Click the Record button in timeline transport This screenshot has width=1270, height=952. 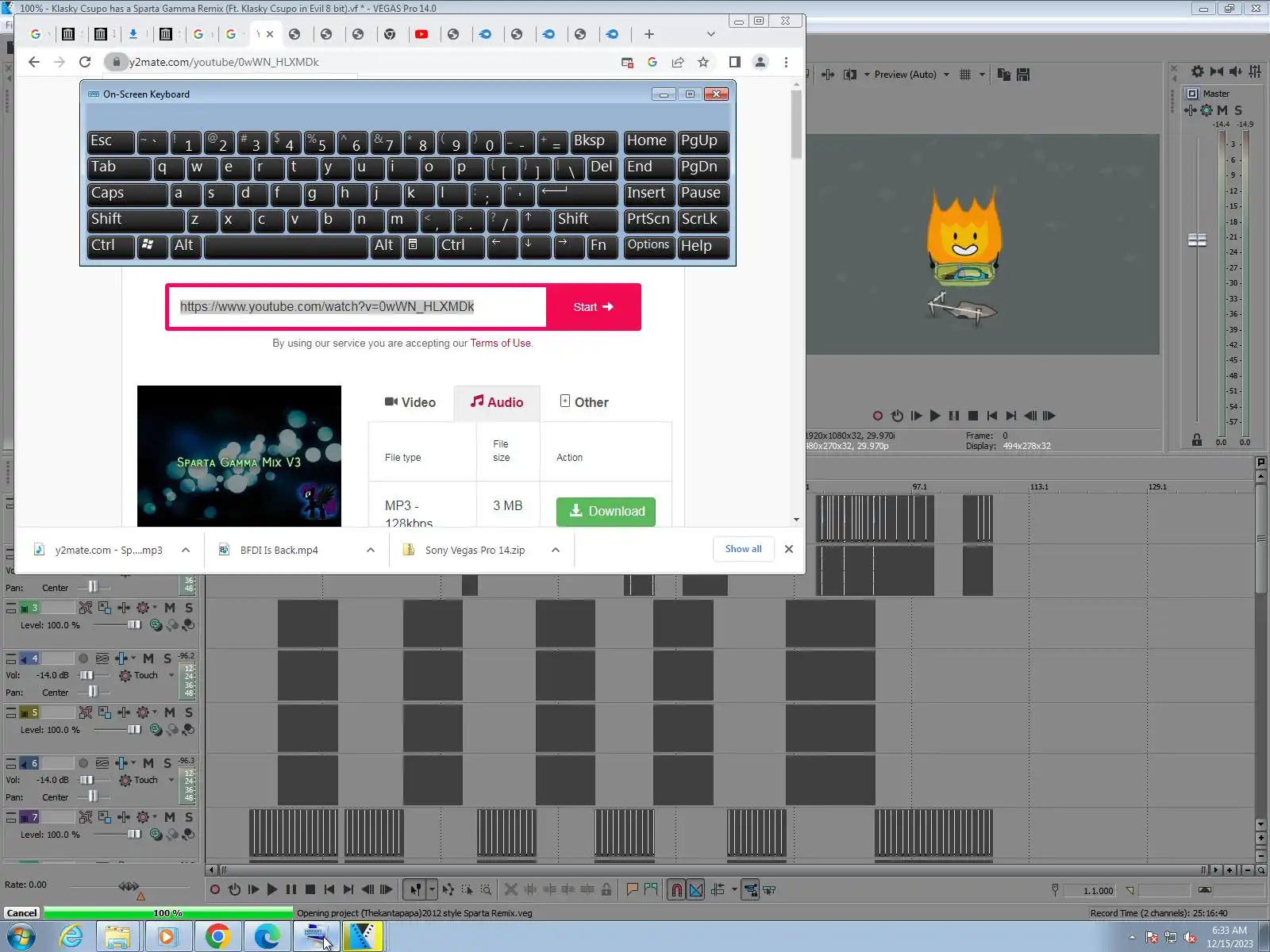215,889
